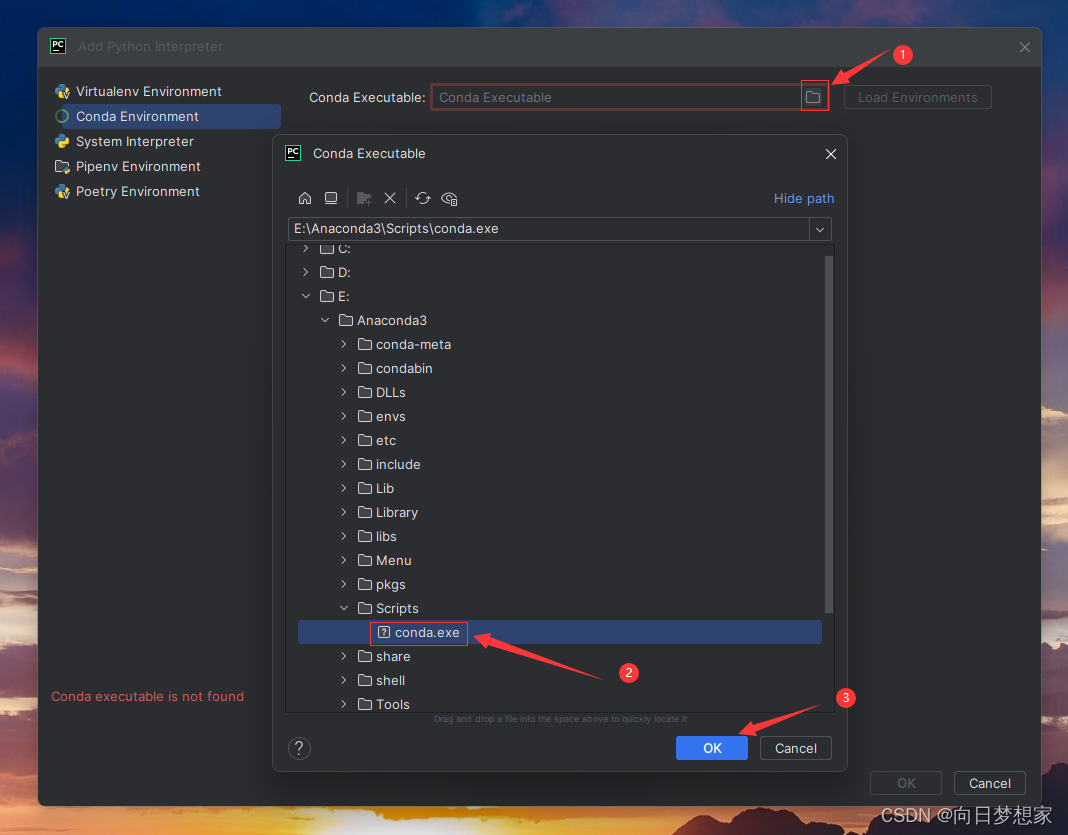Create new folder icon in file chooser
Image resolution: width=1068 pixels, height=835 pixels.
point(364,198)
